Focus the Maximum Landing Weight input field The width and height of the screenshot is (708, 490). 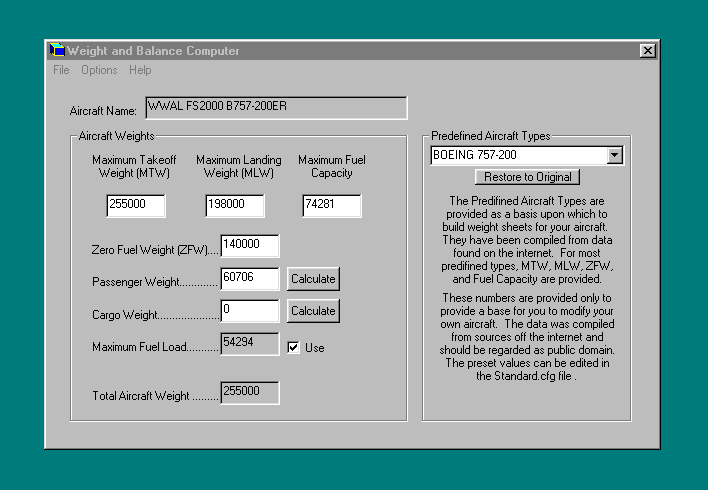(235, 206)
